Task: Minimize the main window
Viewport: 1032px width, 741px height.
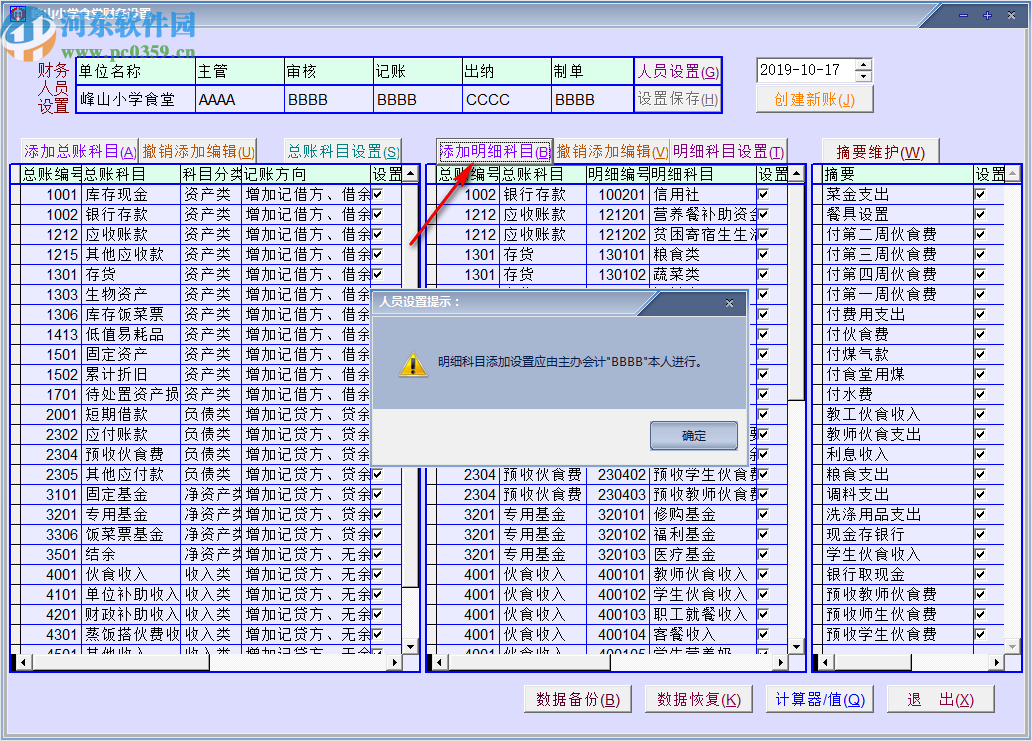Action: click(x=963, y=15)
